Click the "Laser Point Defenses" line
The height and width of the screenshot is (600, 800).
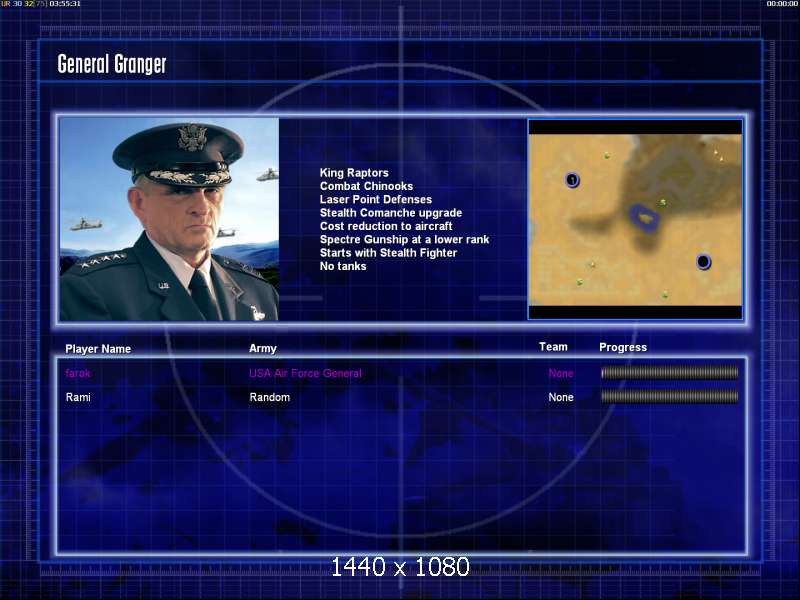pos(376,199)
